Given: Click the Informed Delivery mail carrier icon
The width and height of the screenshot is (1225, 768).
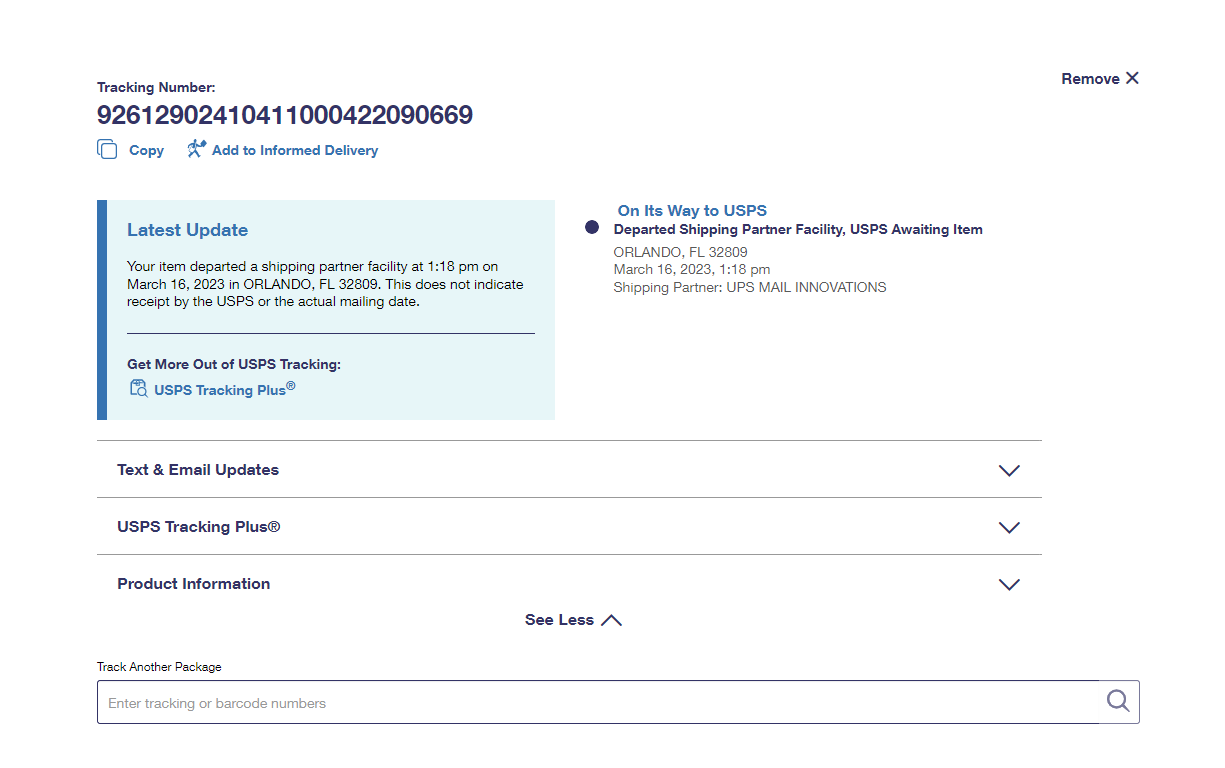Looking at the screenshot, I should tap(197, 149).
